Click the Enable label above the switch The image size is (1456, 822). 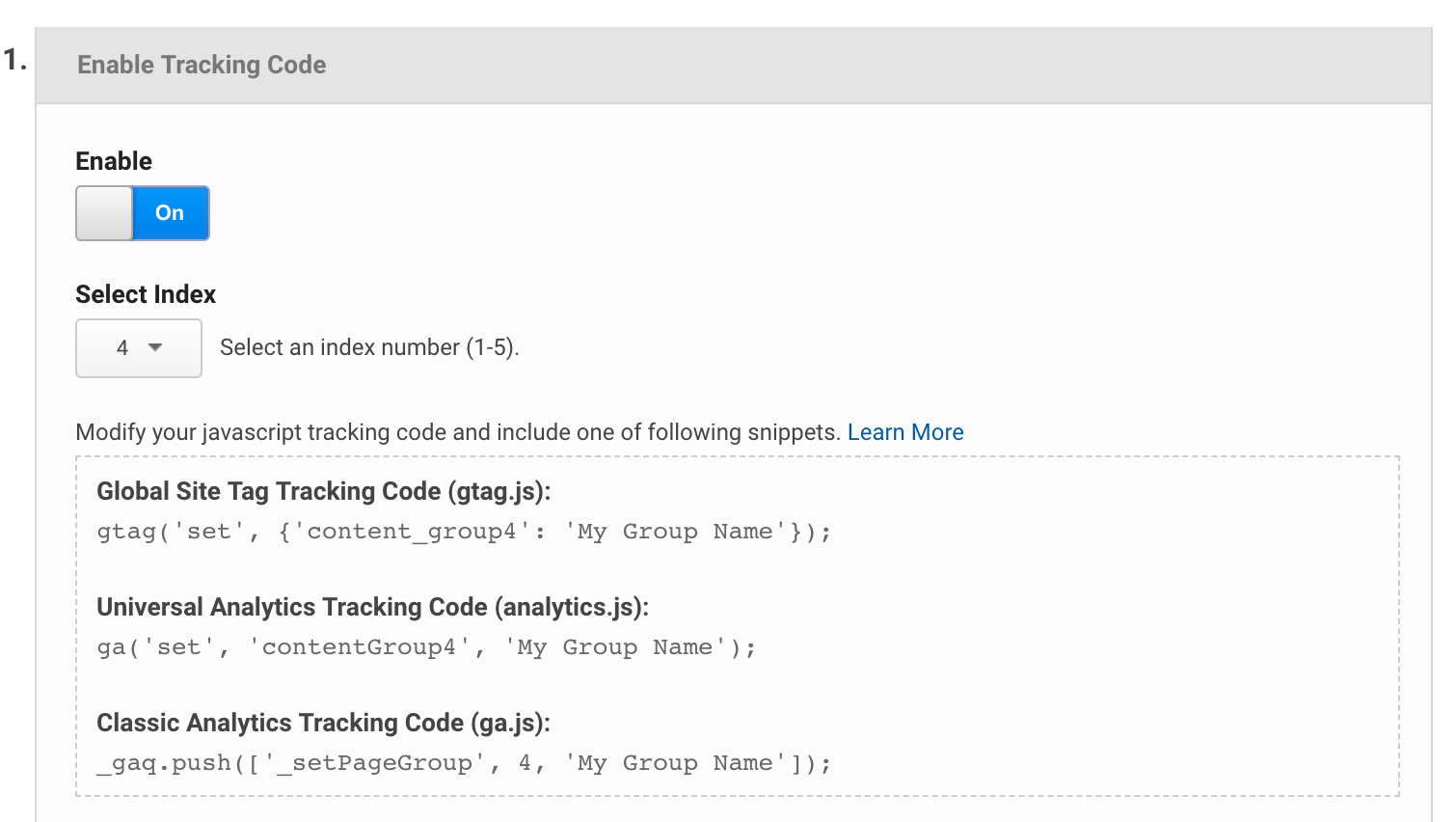coord(114,161)
